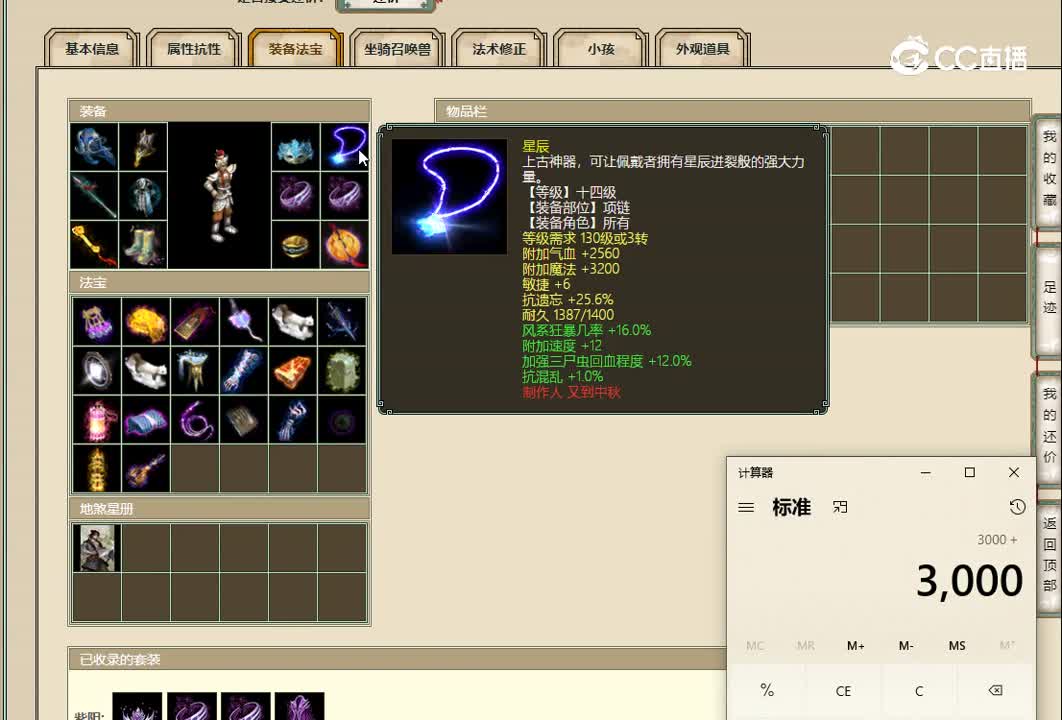Click the 耐久 1387/1400 line
1062x720 pixels.
pyautogui.click(x=568, y=314)
